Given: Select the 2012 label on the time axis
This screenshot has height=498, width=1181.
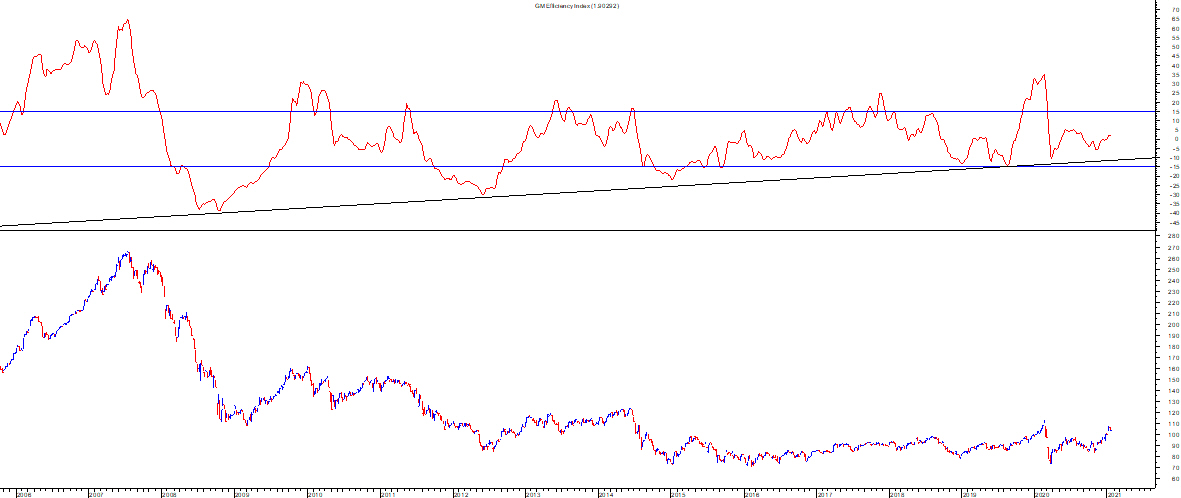Looking at the screenshot, I should coord(460,494).
